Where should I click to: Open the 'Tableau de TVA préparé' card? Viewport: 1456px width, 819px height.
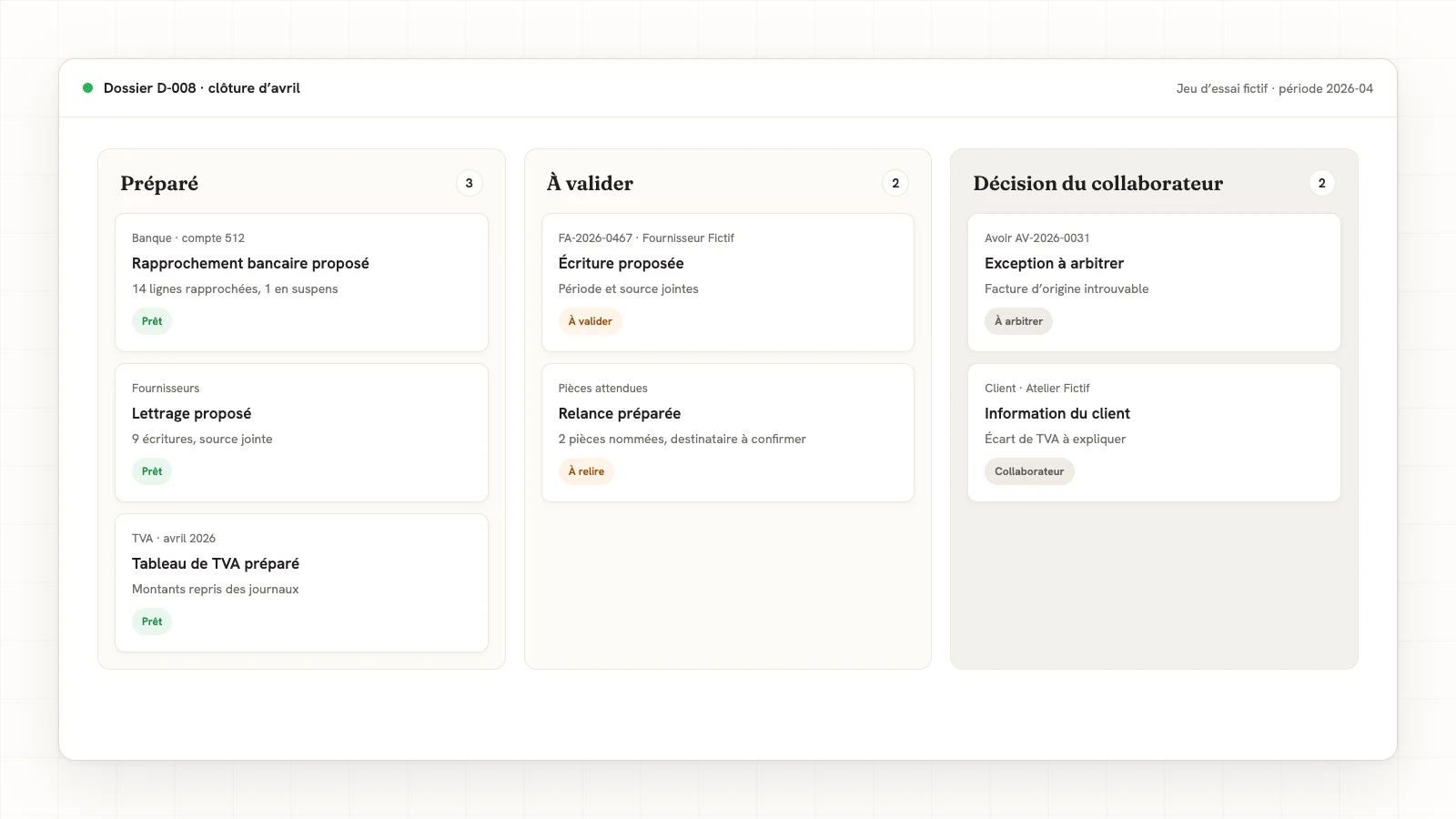pyautogui.click(x=302, y=582)
